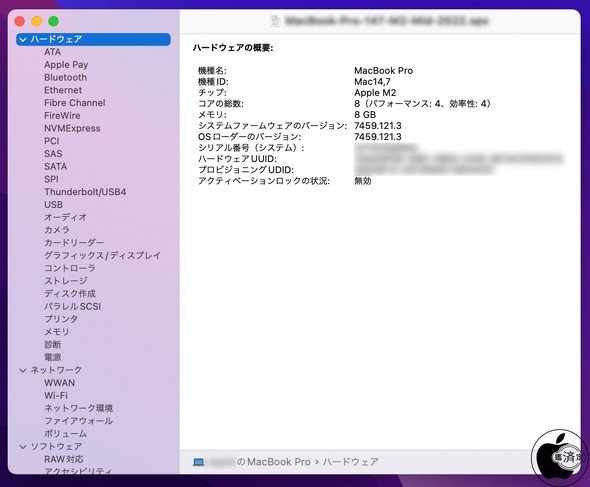Image resolution: width=590 pixels, height=487 pixels.
Task: Open グラフィックス/ディスプレイ information
Action: click(x=102, y=256)
